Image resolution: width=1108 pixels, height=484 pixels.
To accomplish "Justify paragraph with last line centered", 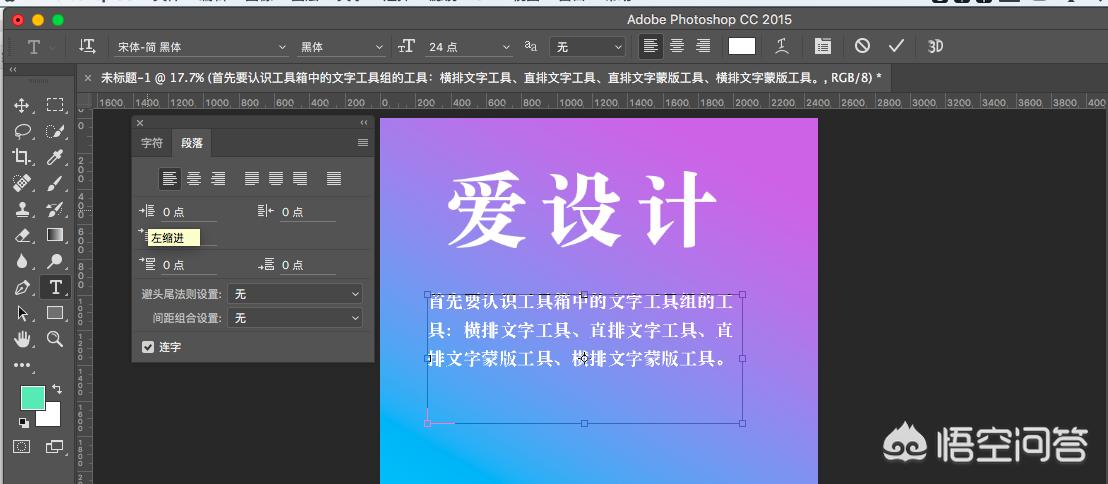I will coord(276,179).
